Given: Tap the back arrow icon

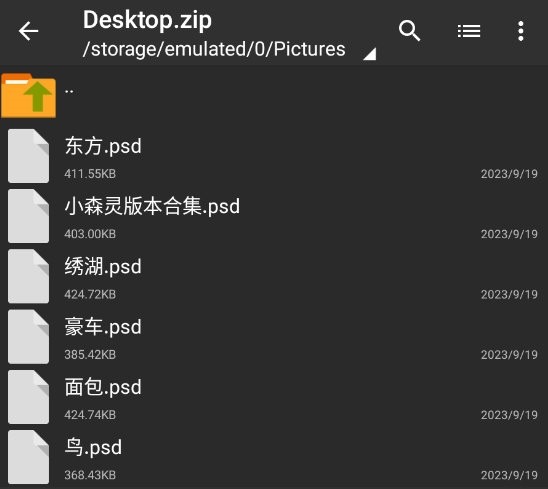Looking at the screenshot, I should [x=28, y=31].
